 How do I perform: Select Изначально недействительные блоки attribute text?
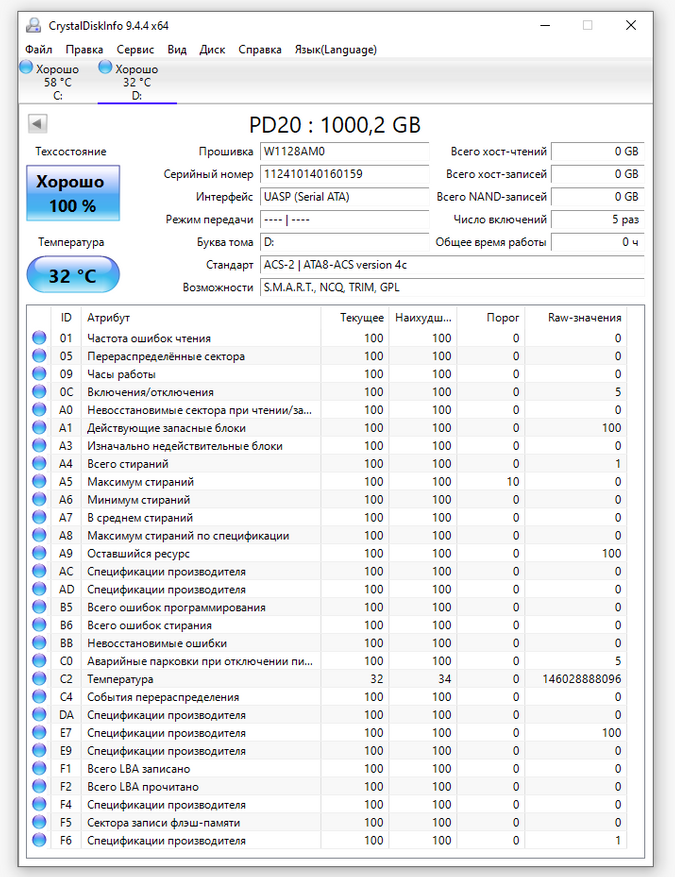(185, 446)
